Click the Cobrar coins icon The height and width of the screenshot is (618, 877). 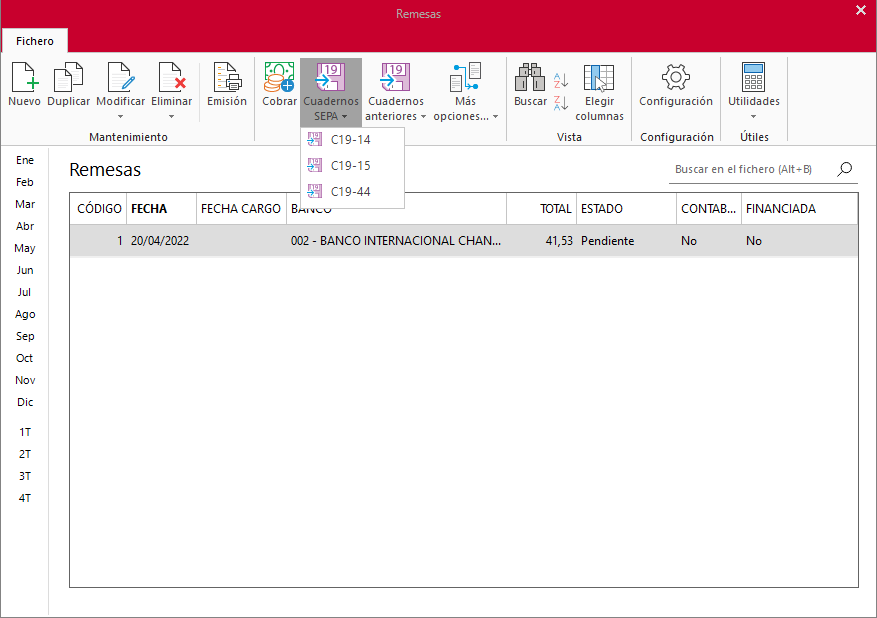pos(279,77)
